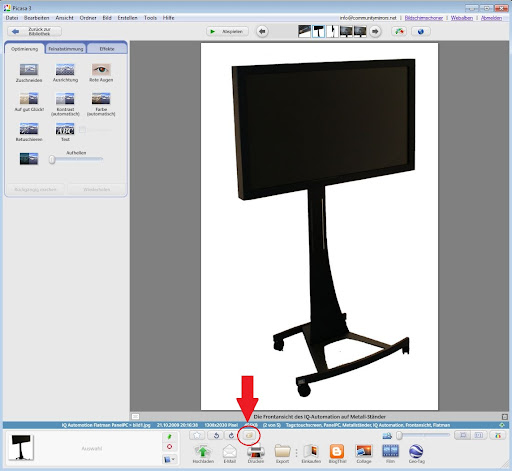Go to previous photo with left arrow
This screenshot has height=471, width=512.
262,32
